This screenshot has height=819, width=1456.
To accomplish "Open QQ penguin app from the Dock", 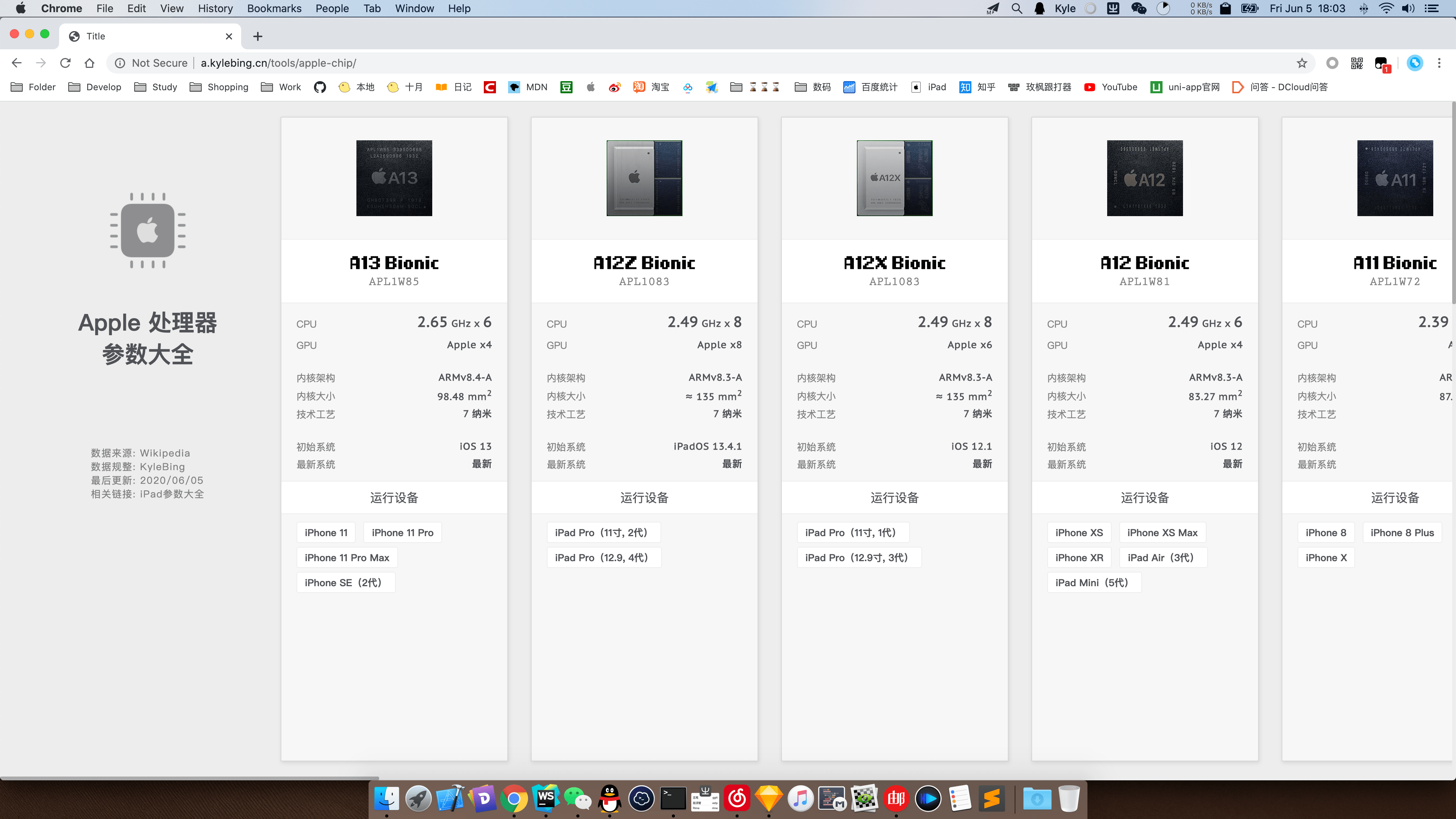I will tap(609, 799).
